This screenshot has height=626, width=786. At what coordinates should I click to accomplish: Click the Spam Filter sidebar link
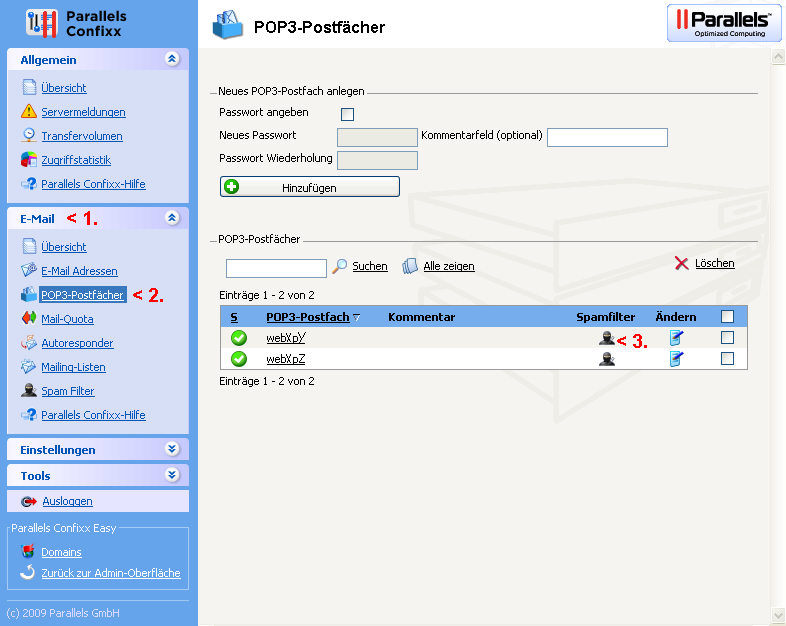[68, 391]
